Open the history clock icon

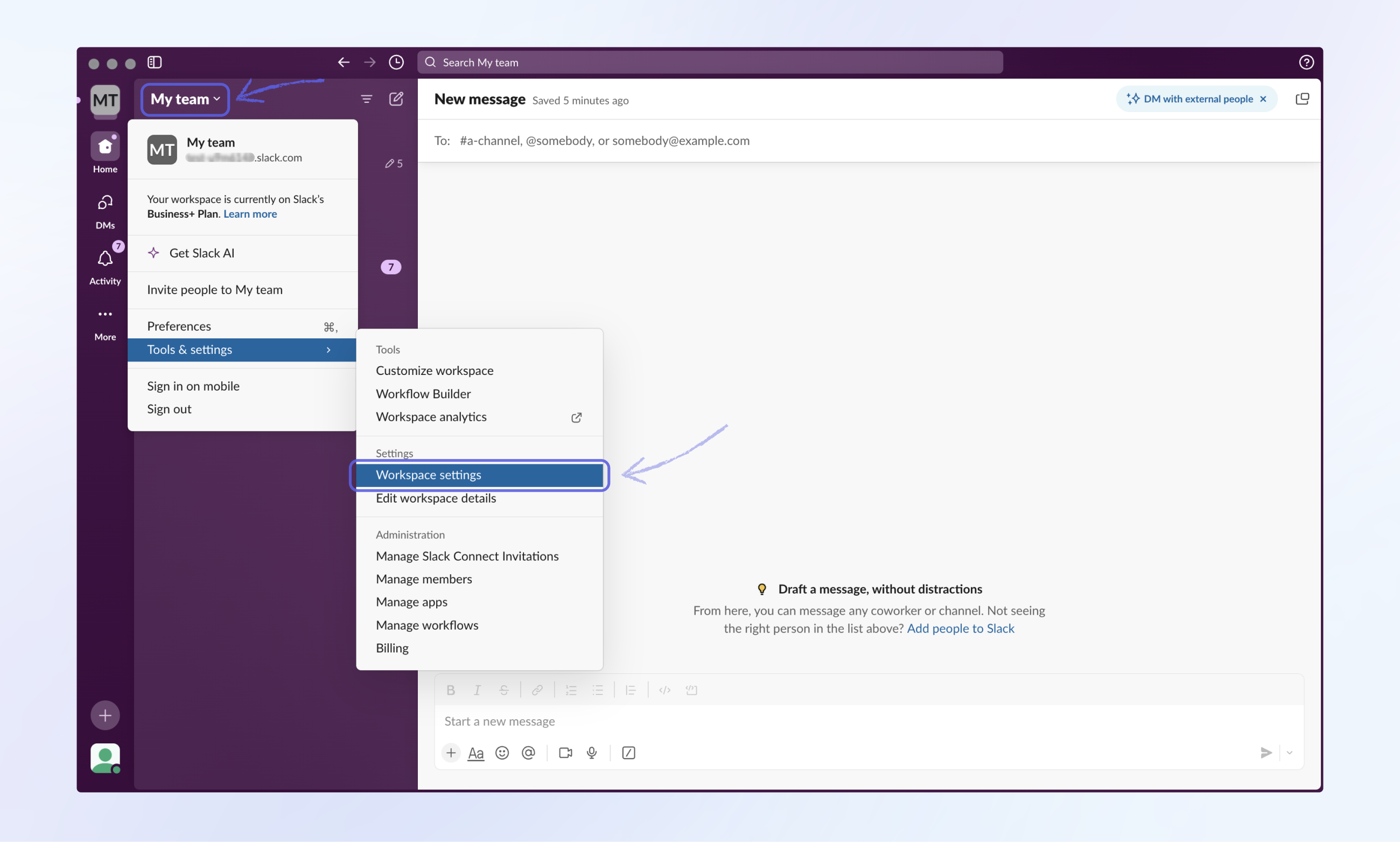[396, 62]
